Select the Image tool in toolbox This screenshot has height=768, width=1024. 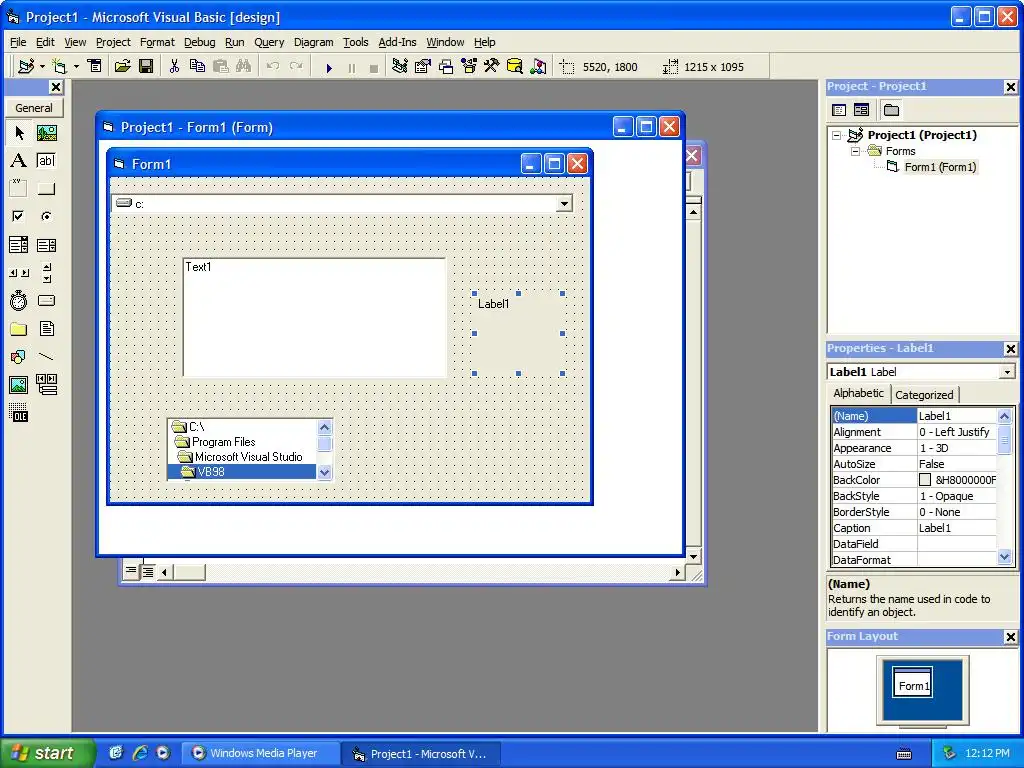tap(19, 385)
